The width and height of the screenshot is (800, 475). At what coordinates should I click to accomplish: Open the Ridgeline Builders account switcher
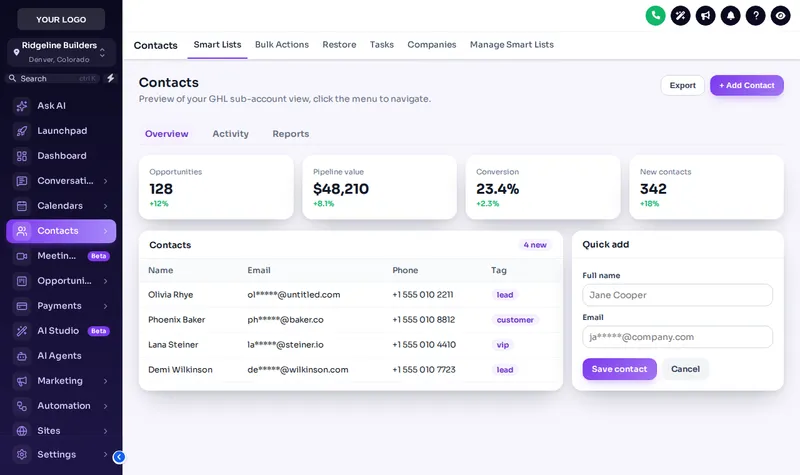pyautogui.click(x=61, y=52)
